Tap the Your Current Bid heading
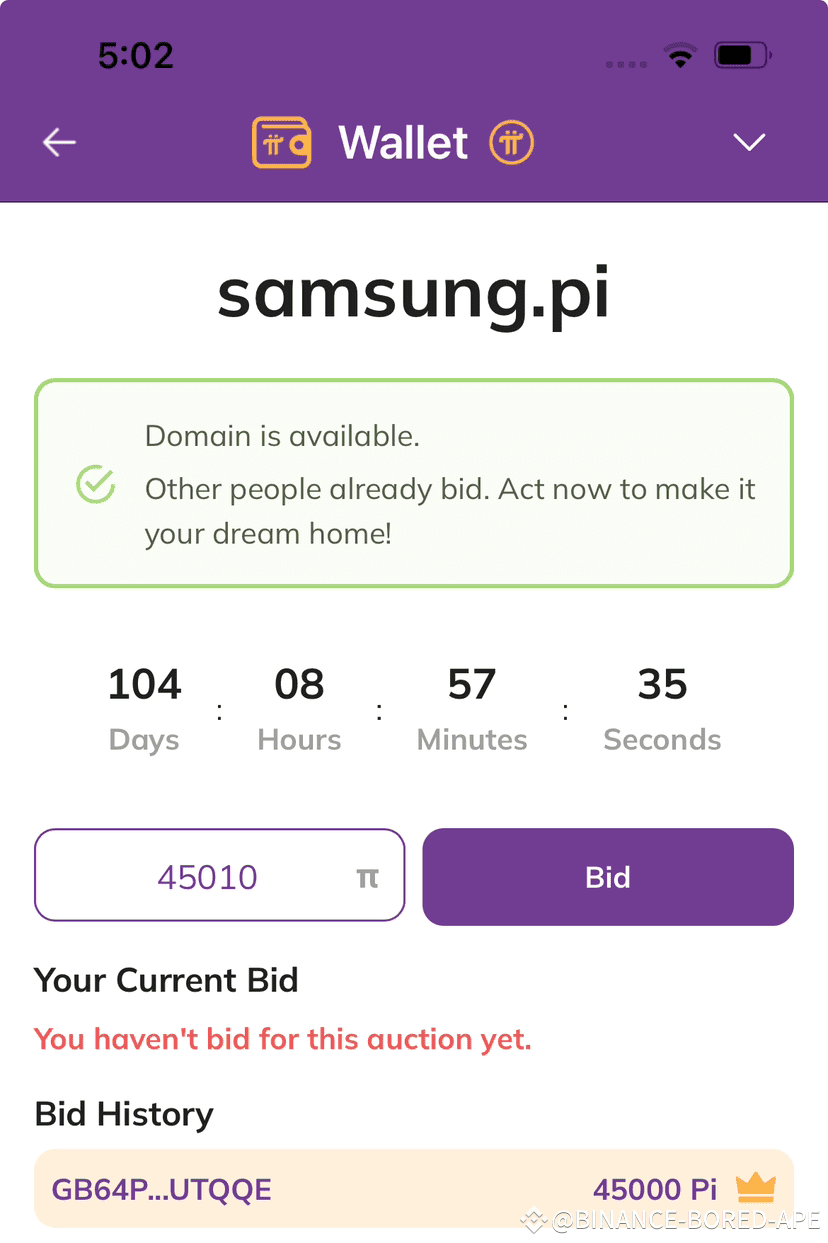 point(166,980)
